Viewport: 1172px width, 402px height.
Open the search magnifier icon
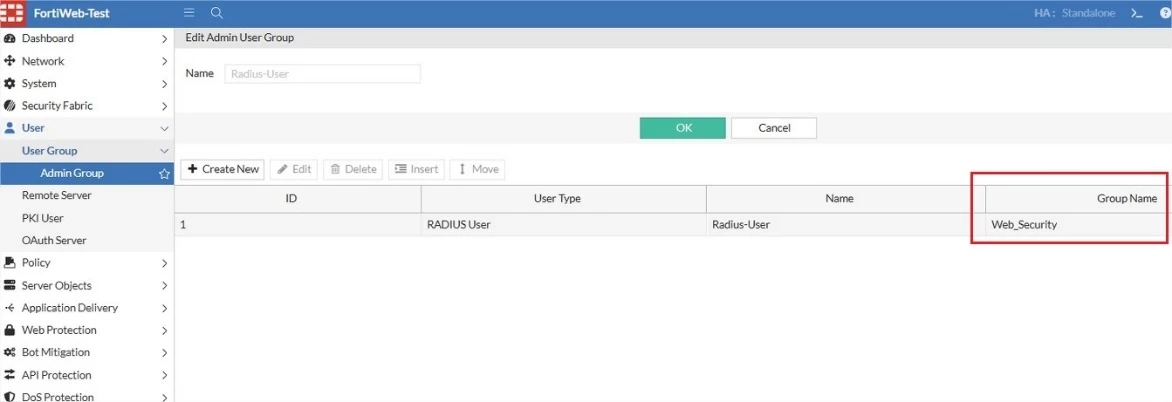point(216,13)
